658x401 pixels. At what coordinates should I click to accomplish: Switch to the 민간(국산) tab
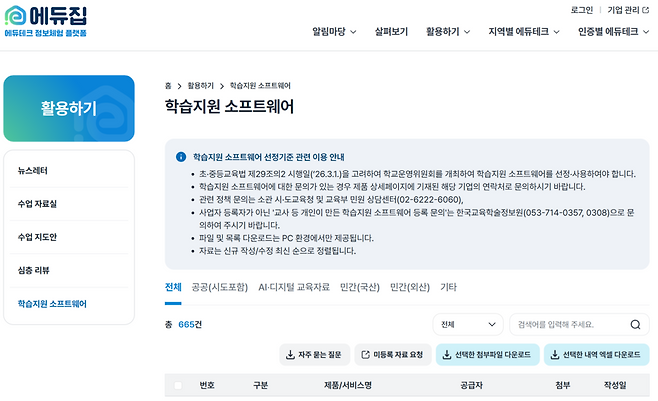pos(360,287)
